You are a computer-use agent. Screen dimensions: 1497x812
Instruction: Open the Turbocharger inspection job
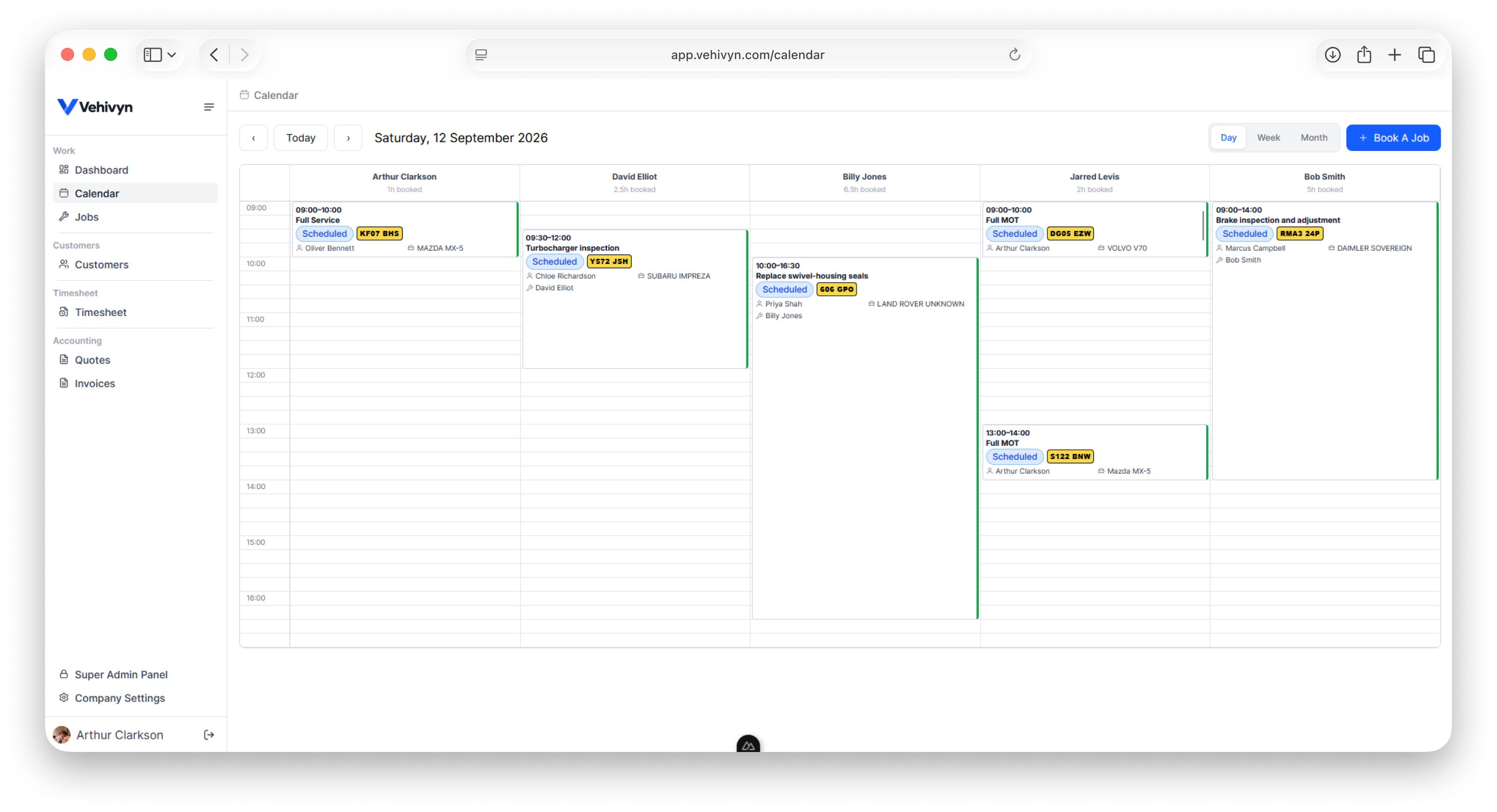click(635, 299)
